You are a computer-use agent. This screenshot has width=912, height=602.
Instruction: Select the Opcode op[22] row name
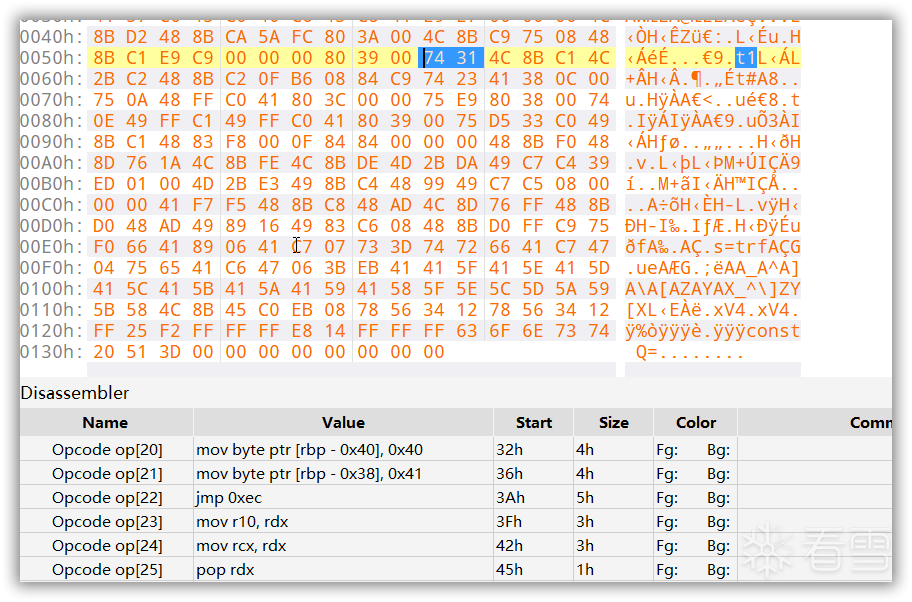point(107,498)
